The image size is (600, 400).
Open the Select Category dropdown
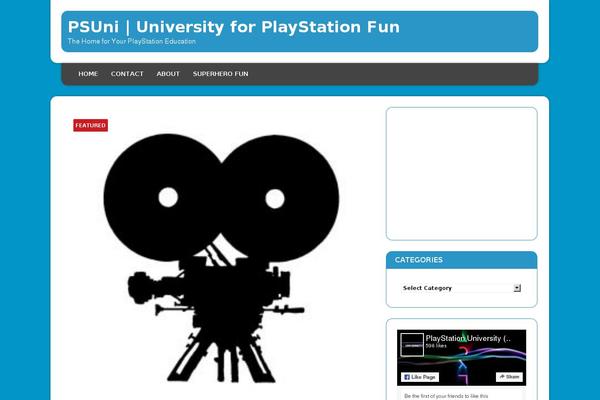coord(461,288)
